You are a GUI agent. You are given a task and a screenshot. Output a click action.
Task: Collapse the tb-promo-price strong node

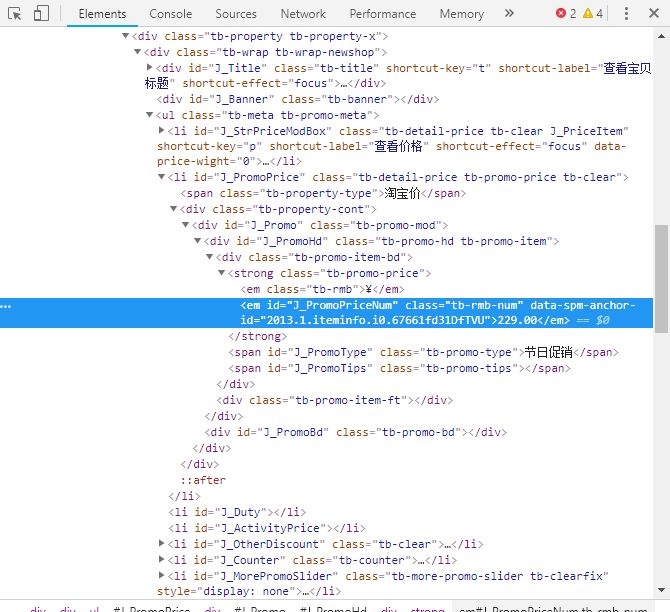[x=222, y=273]
